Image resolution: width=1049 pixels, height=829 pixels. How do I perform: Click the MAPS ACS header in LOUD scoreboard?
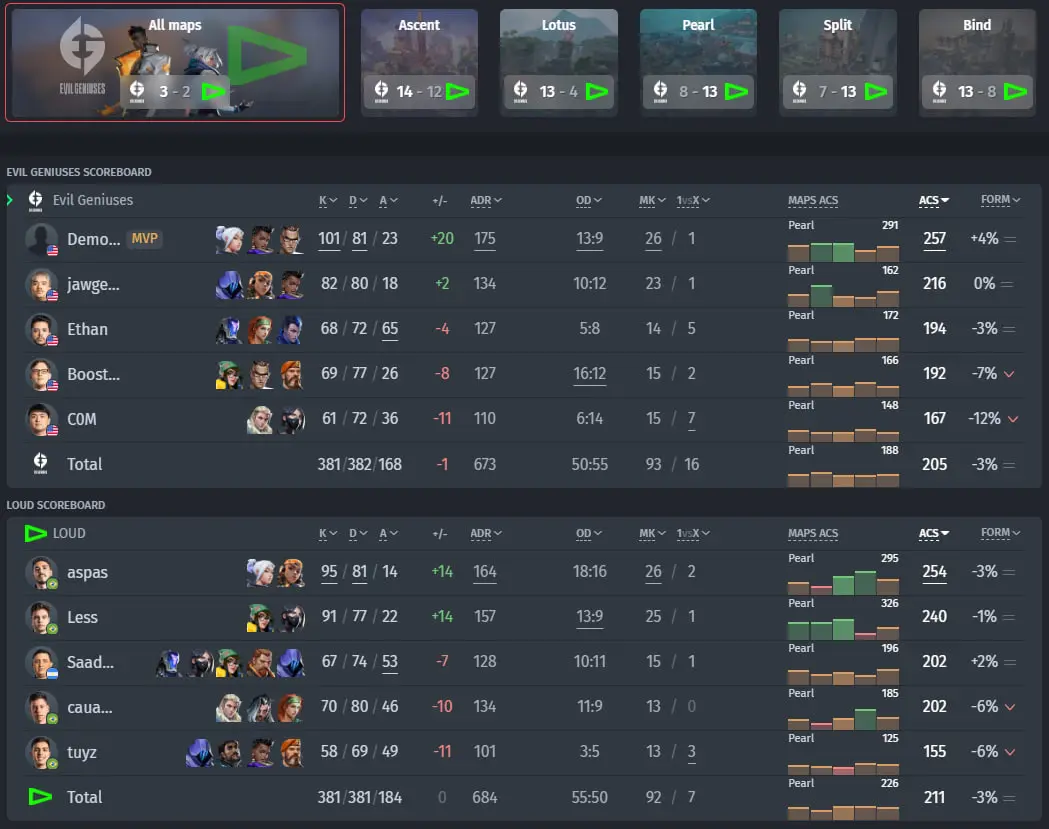[x=813, y=534]
